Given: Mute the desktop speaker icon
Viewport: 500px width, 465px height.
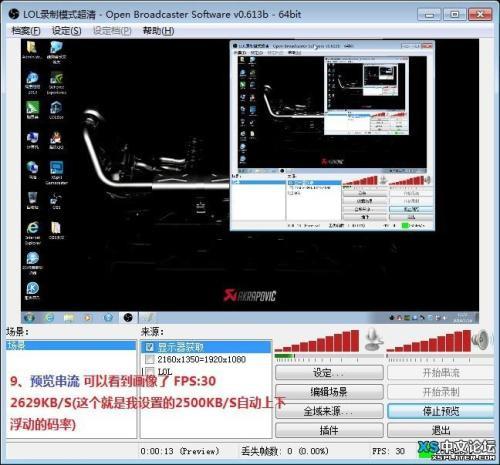Looking at the screenshot, I should 481,340.
